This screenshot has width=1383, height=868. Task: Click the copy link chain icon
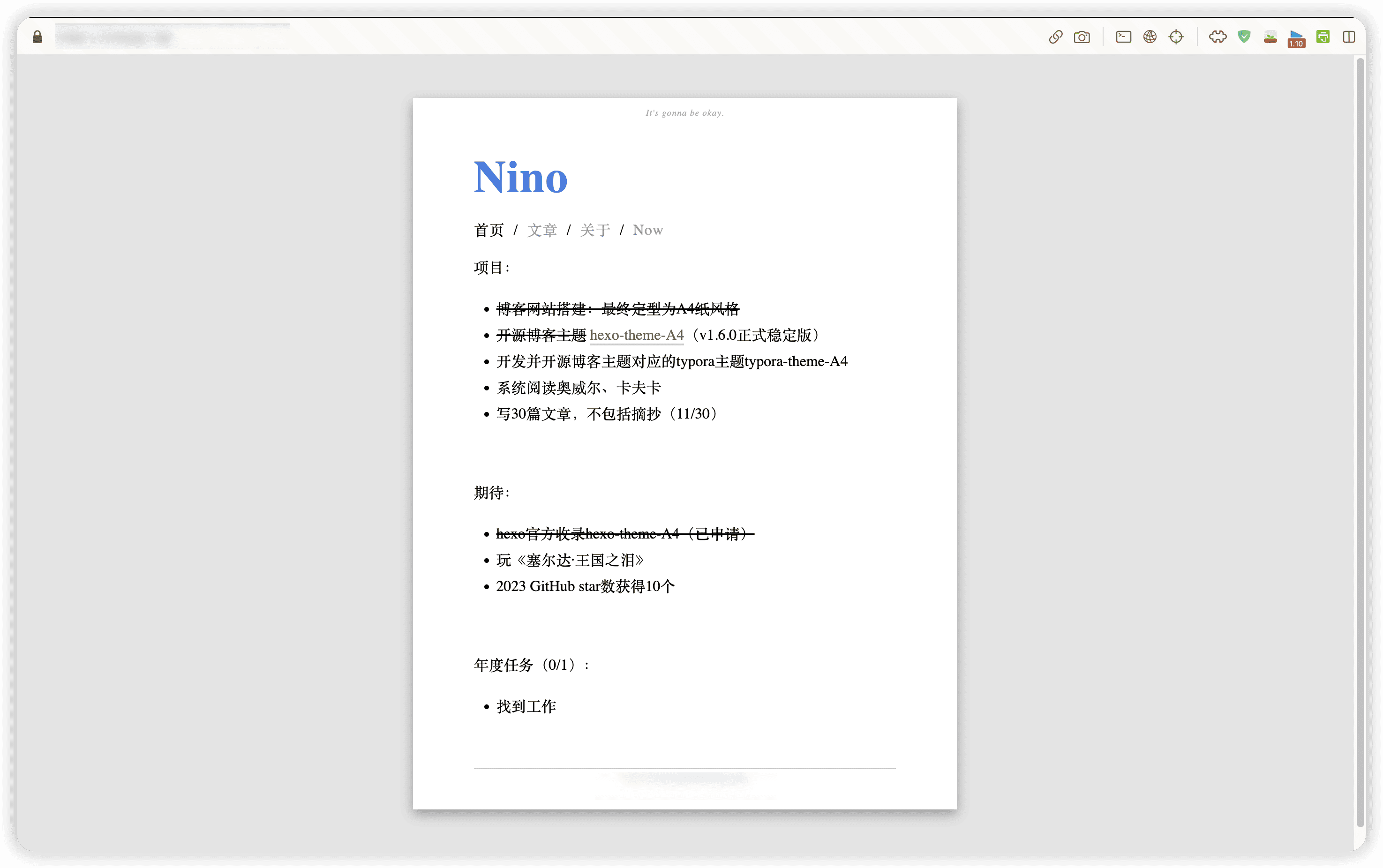(1055, 37)
